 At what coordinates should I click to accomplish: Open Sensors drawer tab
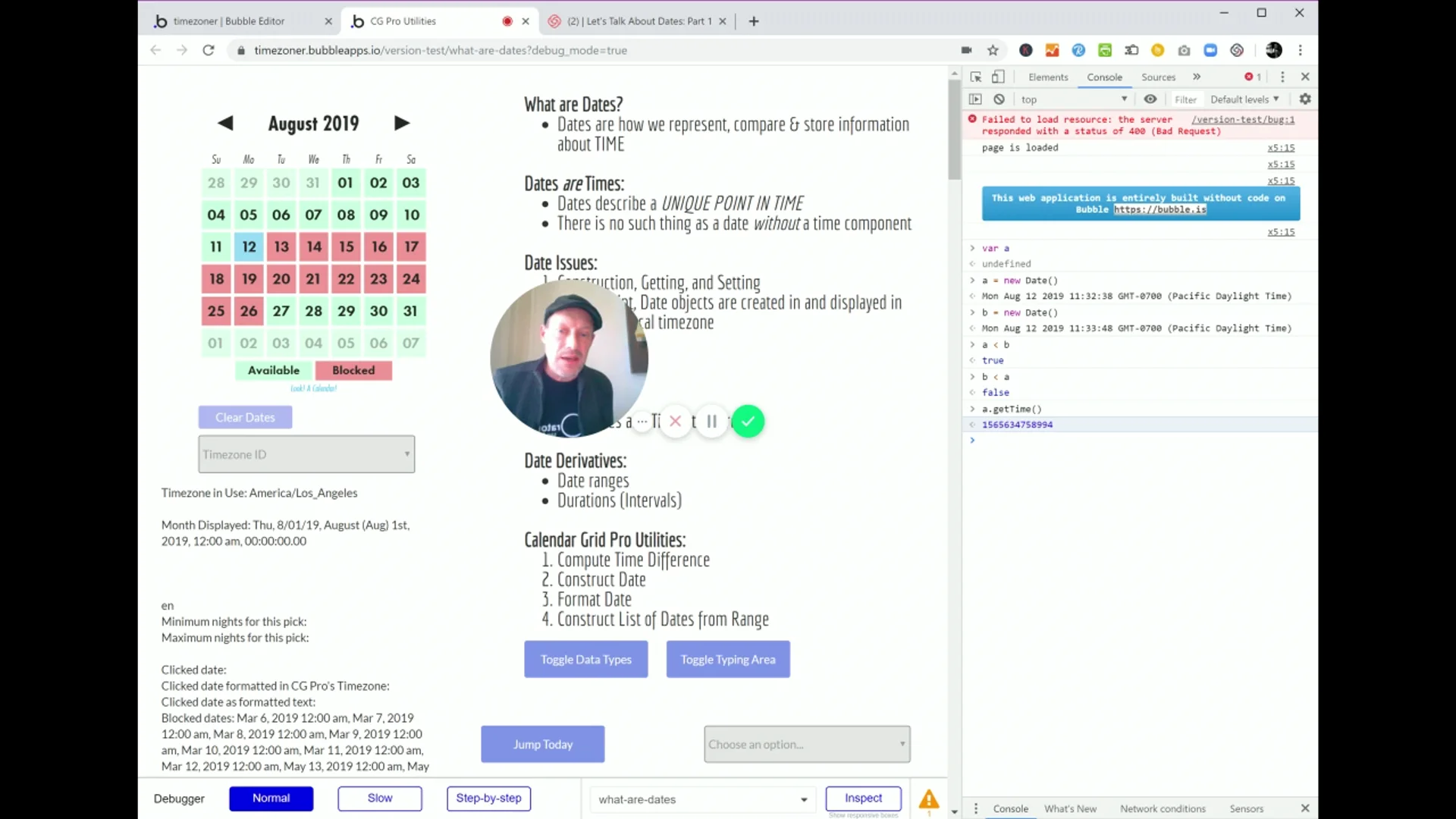click(x=1246, y=808)
